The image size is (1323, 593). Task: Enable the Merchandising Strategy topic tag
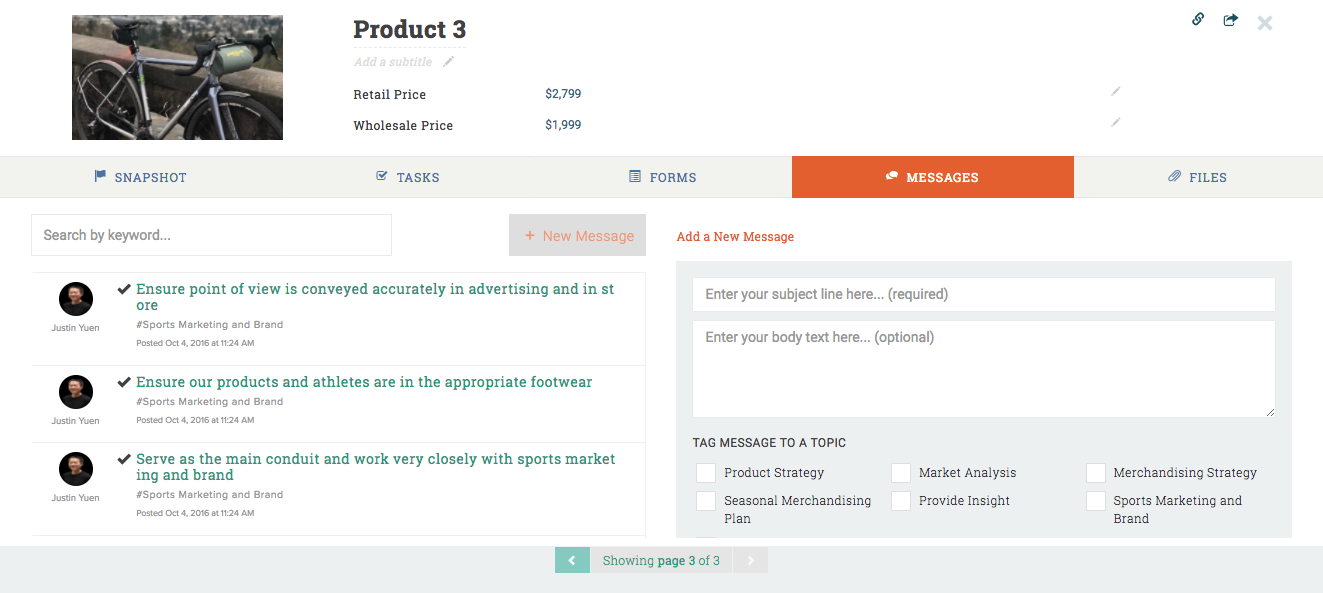pyautogui.click(x=1096, y=473)
